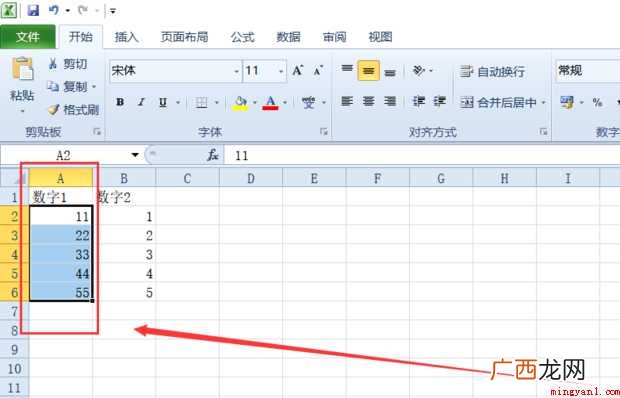Viewport: 620px width, 398px height.
Task: Toggle align text right
Action: point(390,102)
